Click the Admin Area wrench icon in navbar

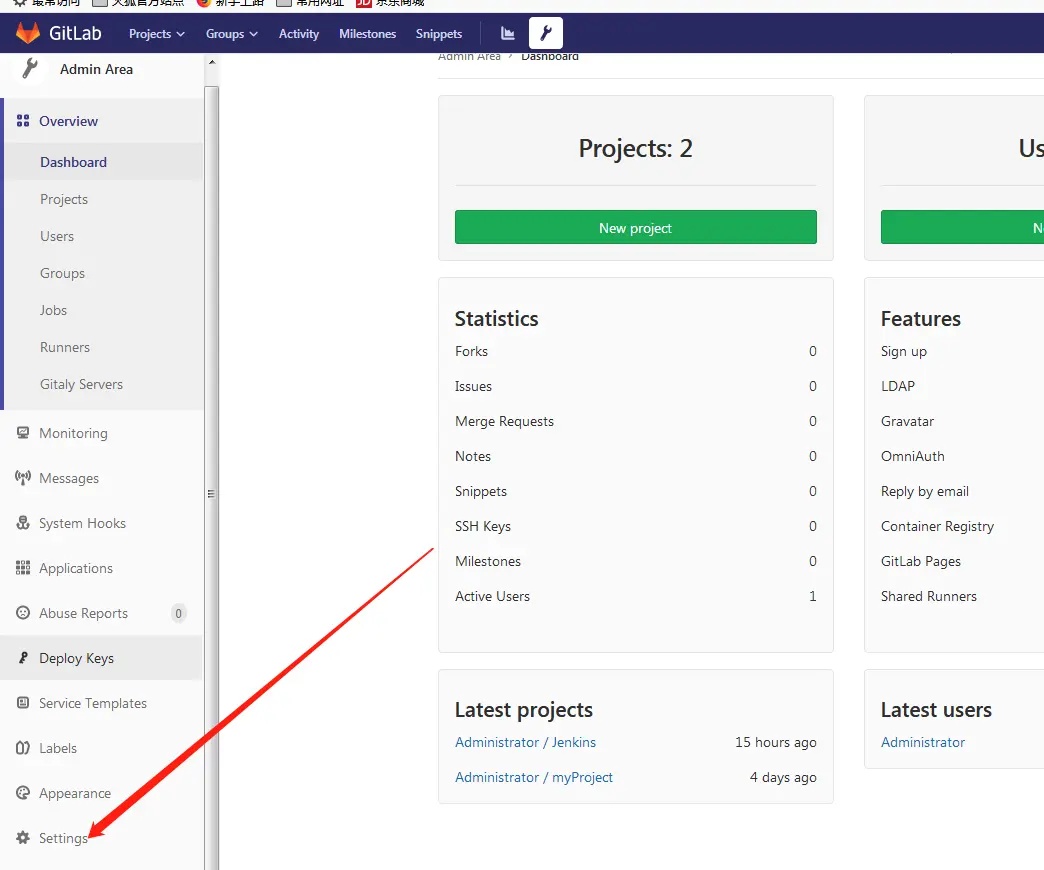click(x=546, y=33)
